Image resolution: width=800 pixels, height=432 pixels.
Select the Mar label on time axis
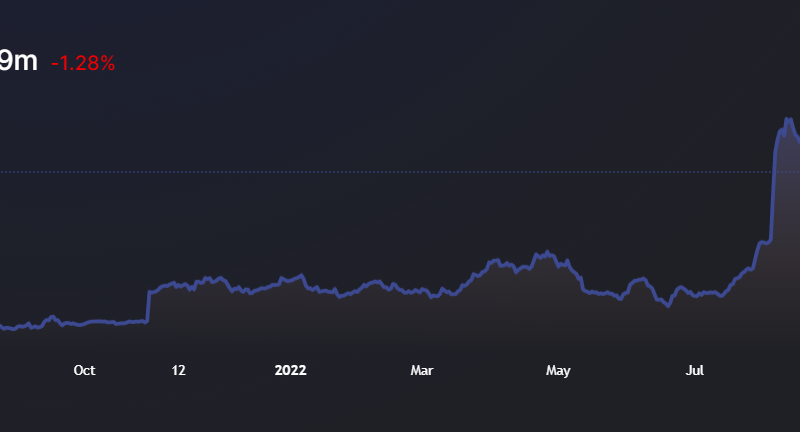(x=422, y=371)
